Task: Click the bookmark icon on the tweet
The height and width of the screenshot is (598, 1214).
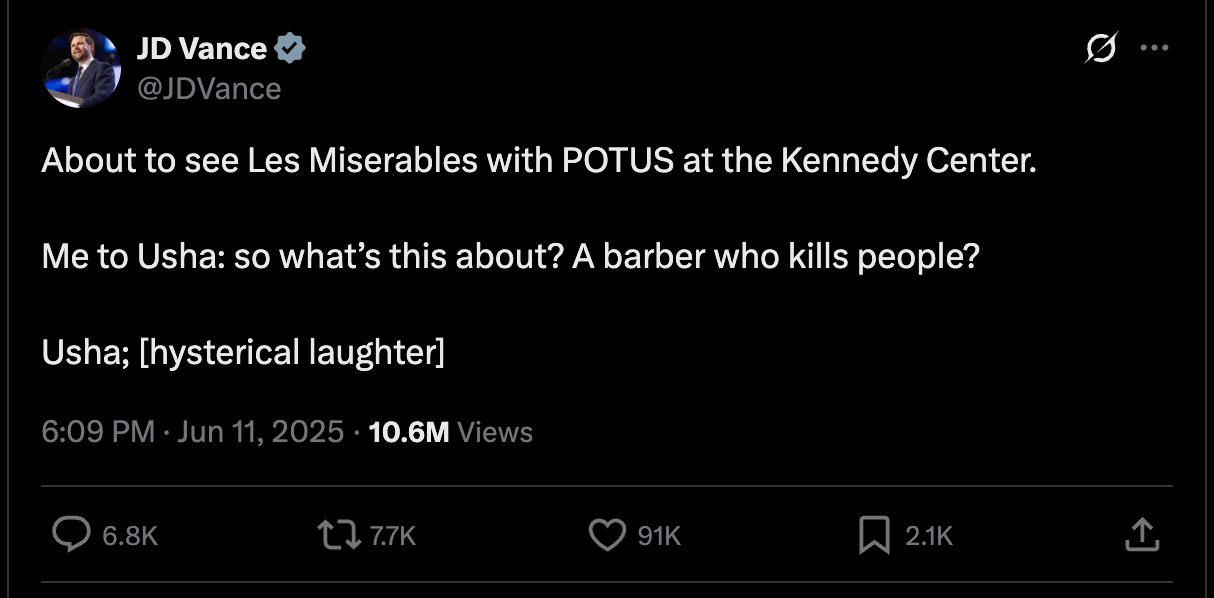Action: coord(875,536)
